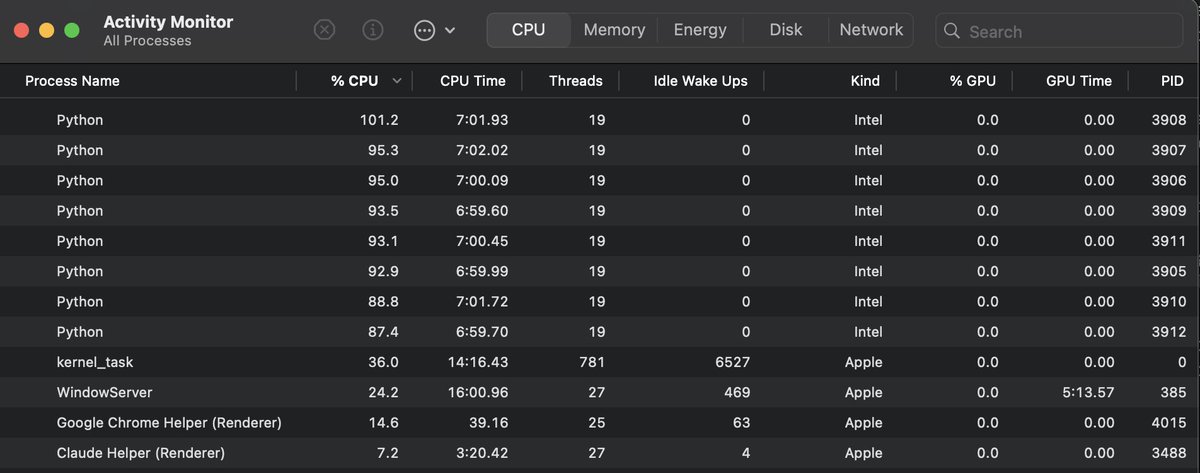Click the yellow minimize window button

46,30
